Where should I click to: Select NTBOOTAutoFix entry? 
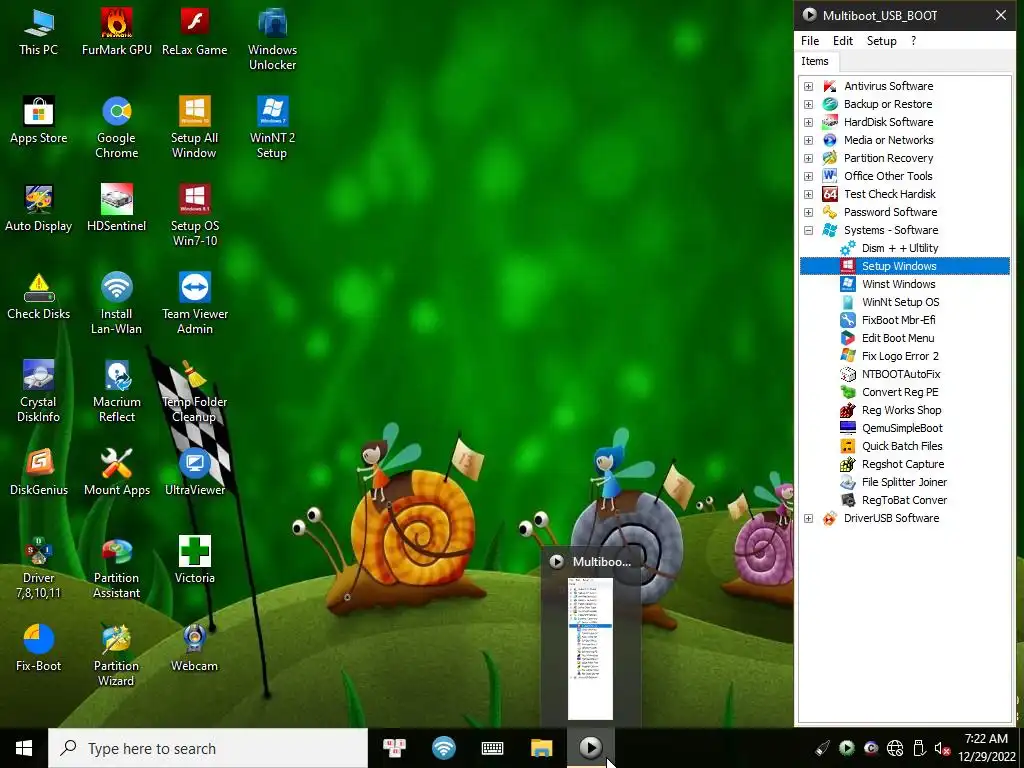click(901, 374)
